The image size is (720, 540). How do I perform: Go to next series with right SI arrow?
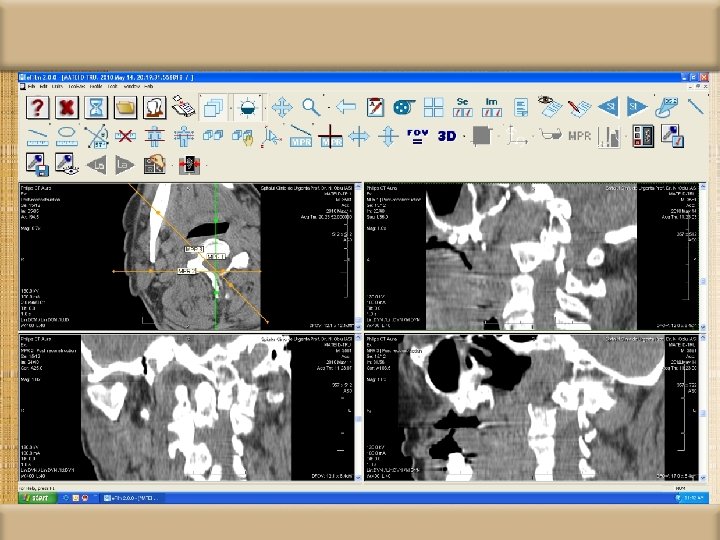[x=637, y=107]
